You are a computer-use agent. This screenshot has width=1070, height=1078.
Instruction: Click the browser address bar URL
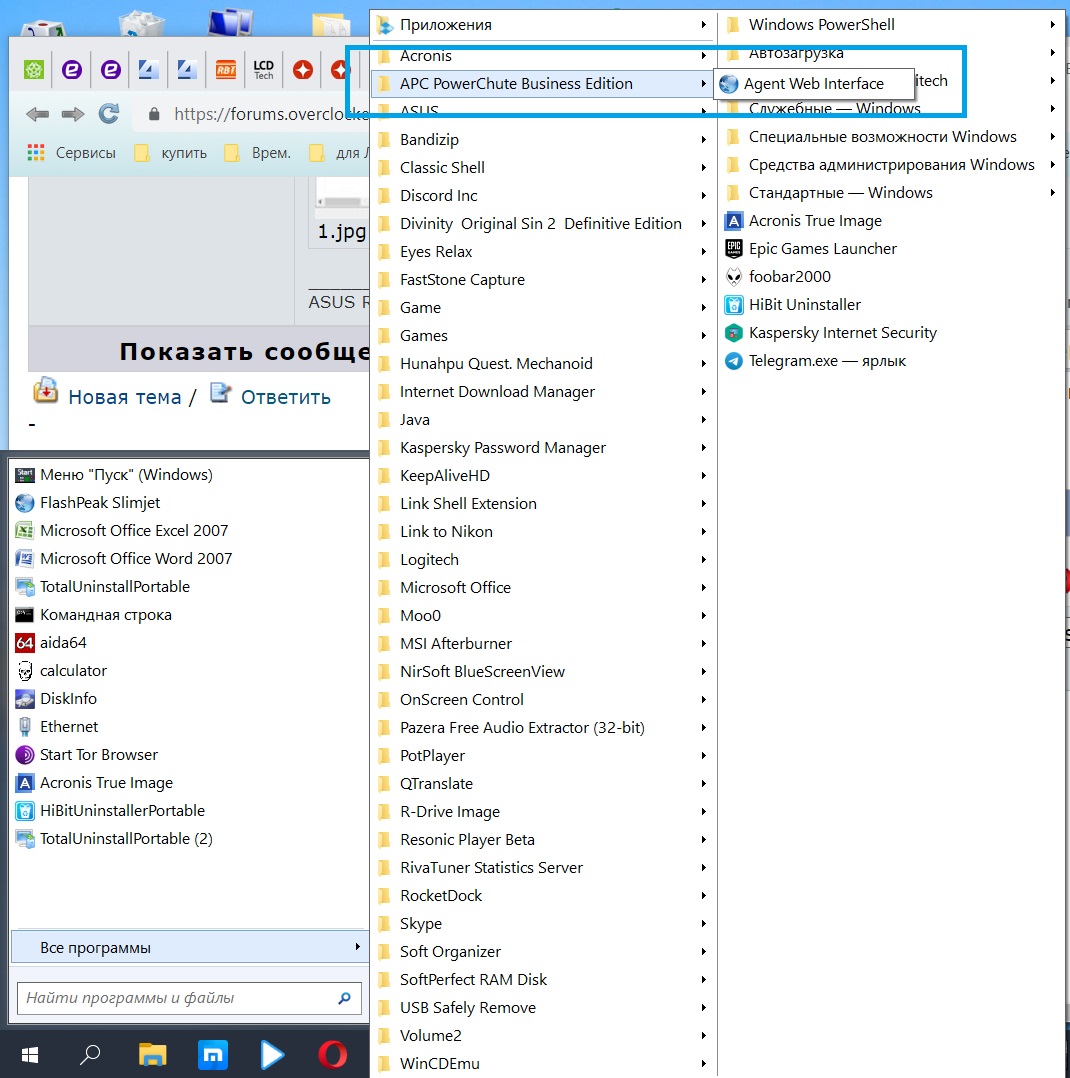(x=270, y=113)
